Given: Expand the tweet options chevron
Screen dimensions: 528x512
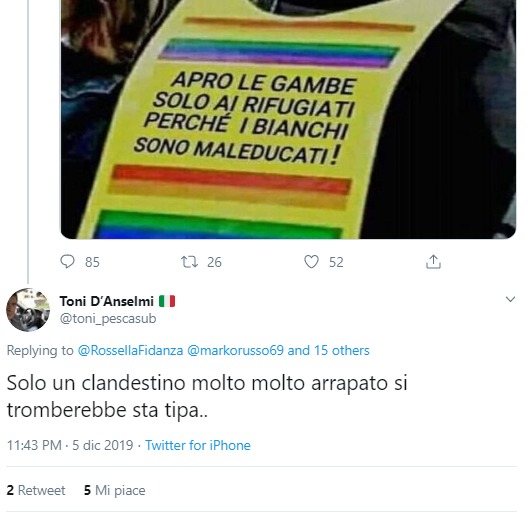Looking at the screenshot, I should [510, 299].
